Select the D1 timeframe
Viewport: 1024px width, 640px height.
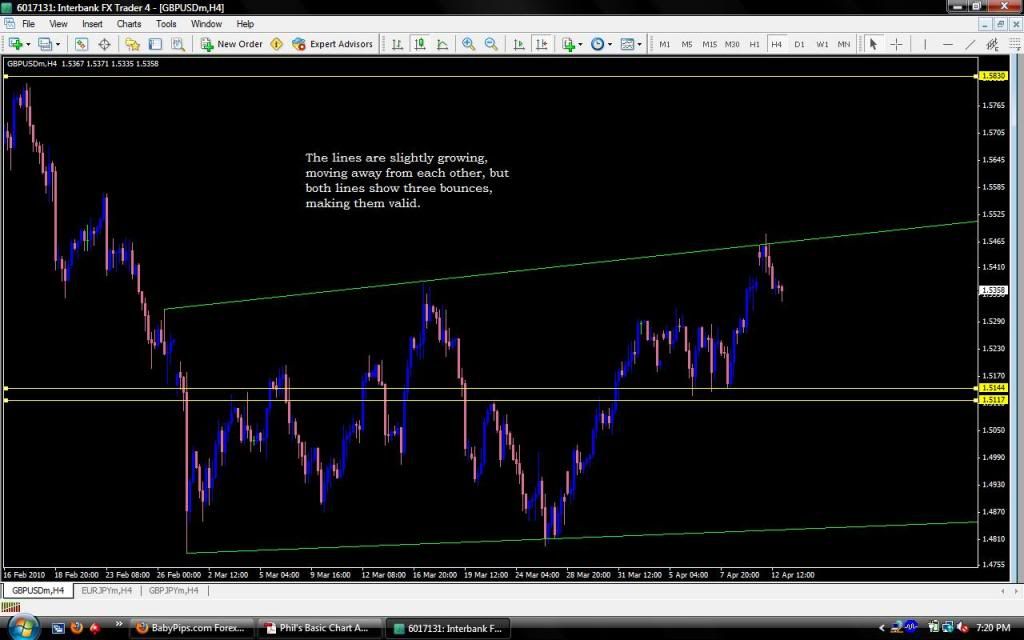click(x=799, y=44)
